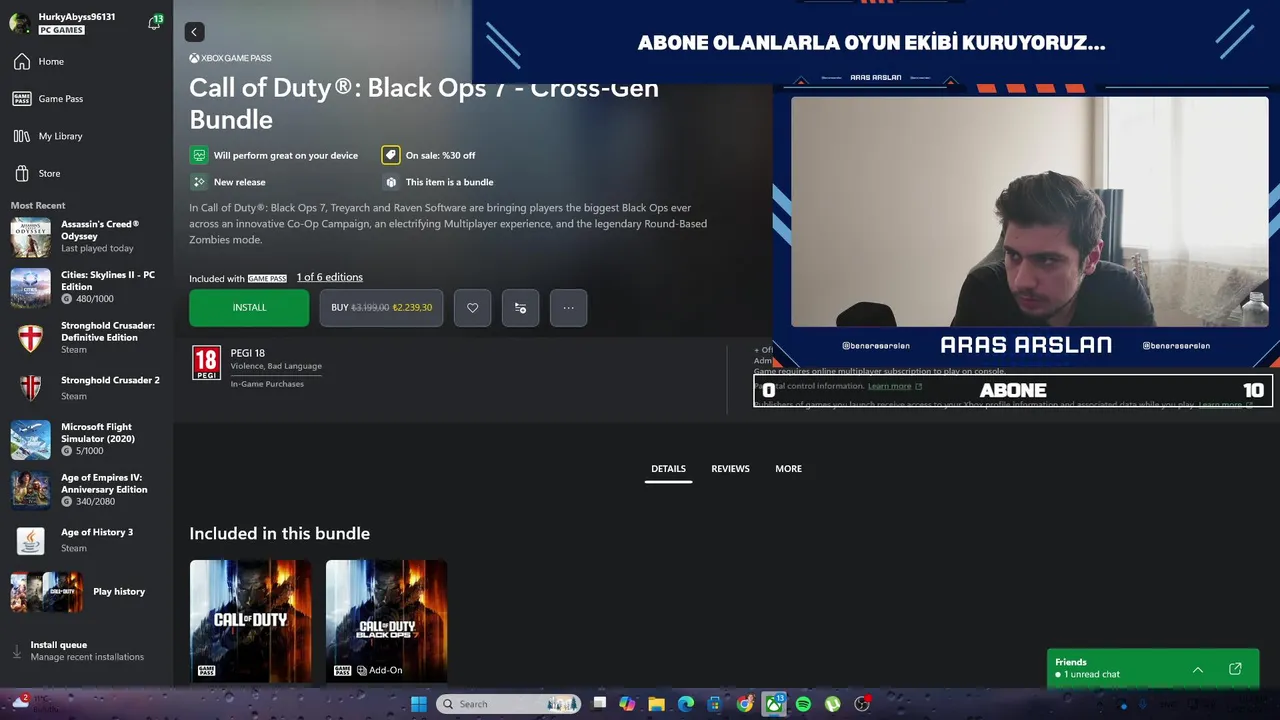1280x720 pixels.
Task: Open Stronghold Crusader 2 entry
Action: (86, 388)
